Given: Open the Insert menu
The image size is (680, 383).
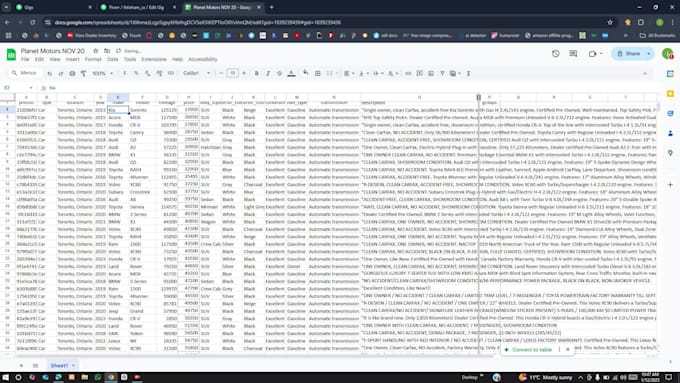Looking at the screenshot, I should 72,59.
